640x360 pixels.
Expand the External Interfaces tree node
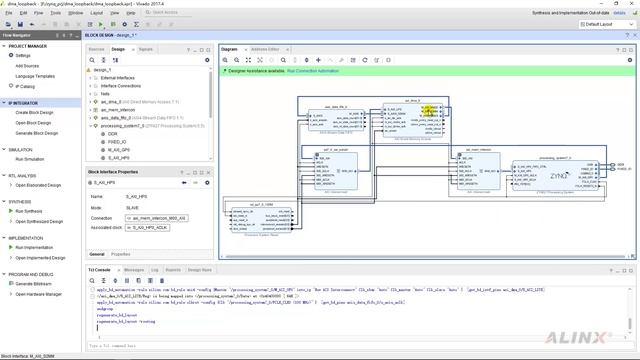point(90,78)
